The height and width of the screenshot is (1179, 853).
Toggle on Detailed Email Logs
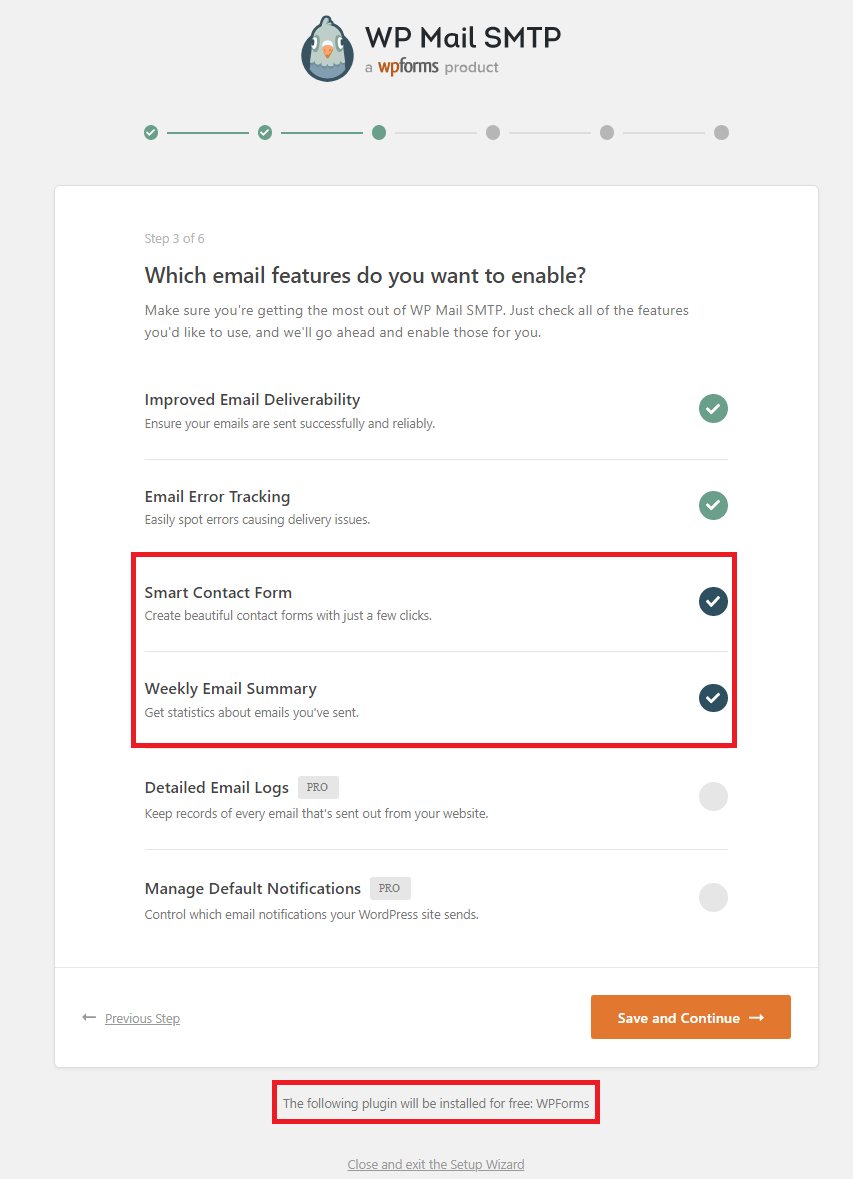coord(713,796)
